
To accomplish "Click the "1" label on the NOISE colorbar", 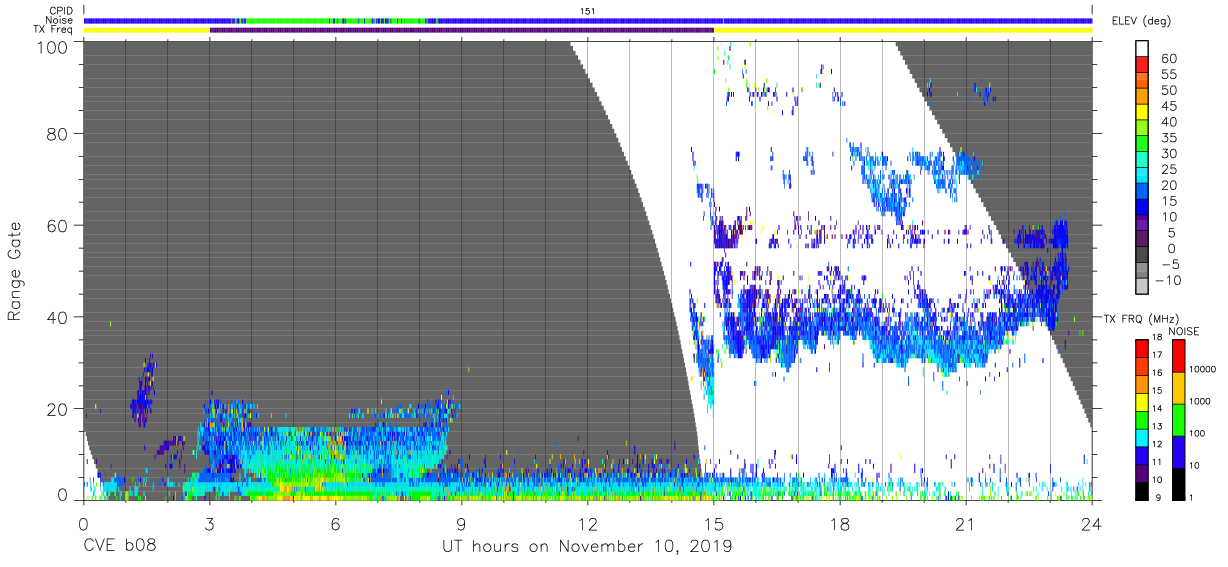I will [1190, 497].
